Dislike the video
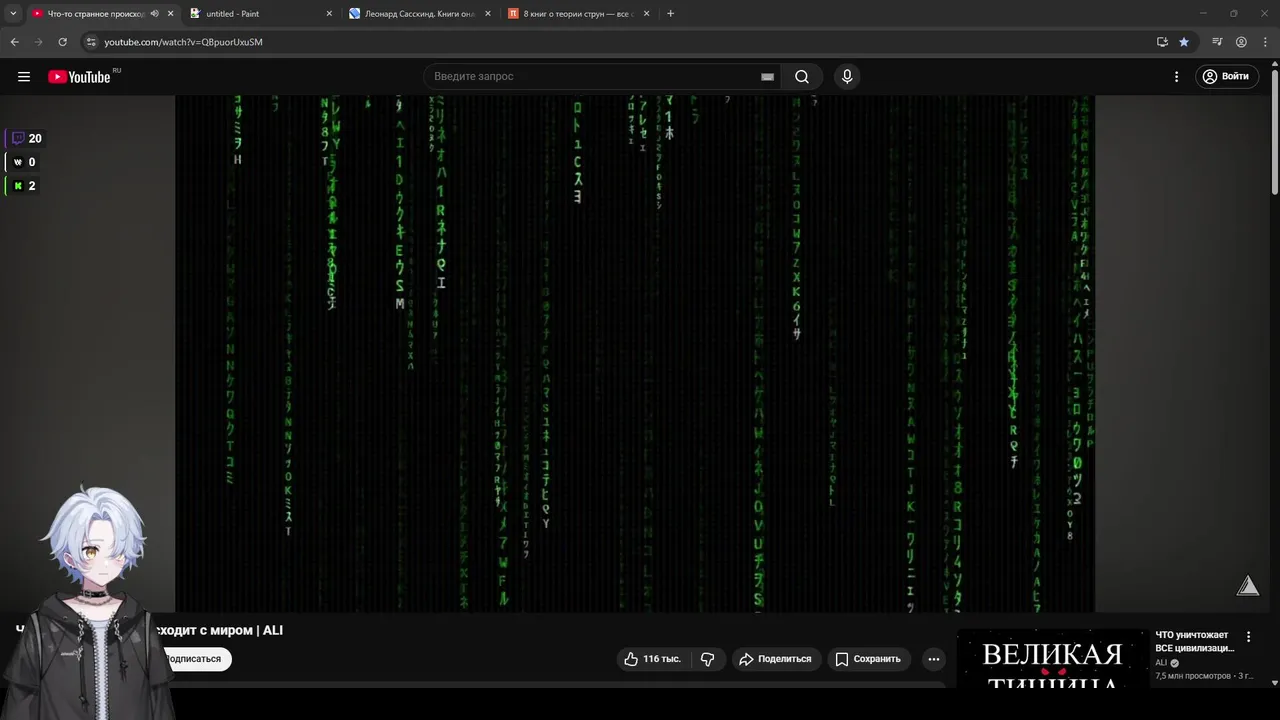This screenshot has height=720, width=1280. [x=707, y=659]
